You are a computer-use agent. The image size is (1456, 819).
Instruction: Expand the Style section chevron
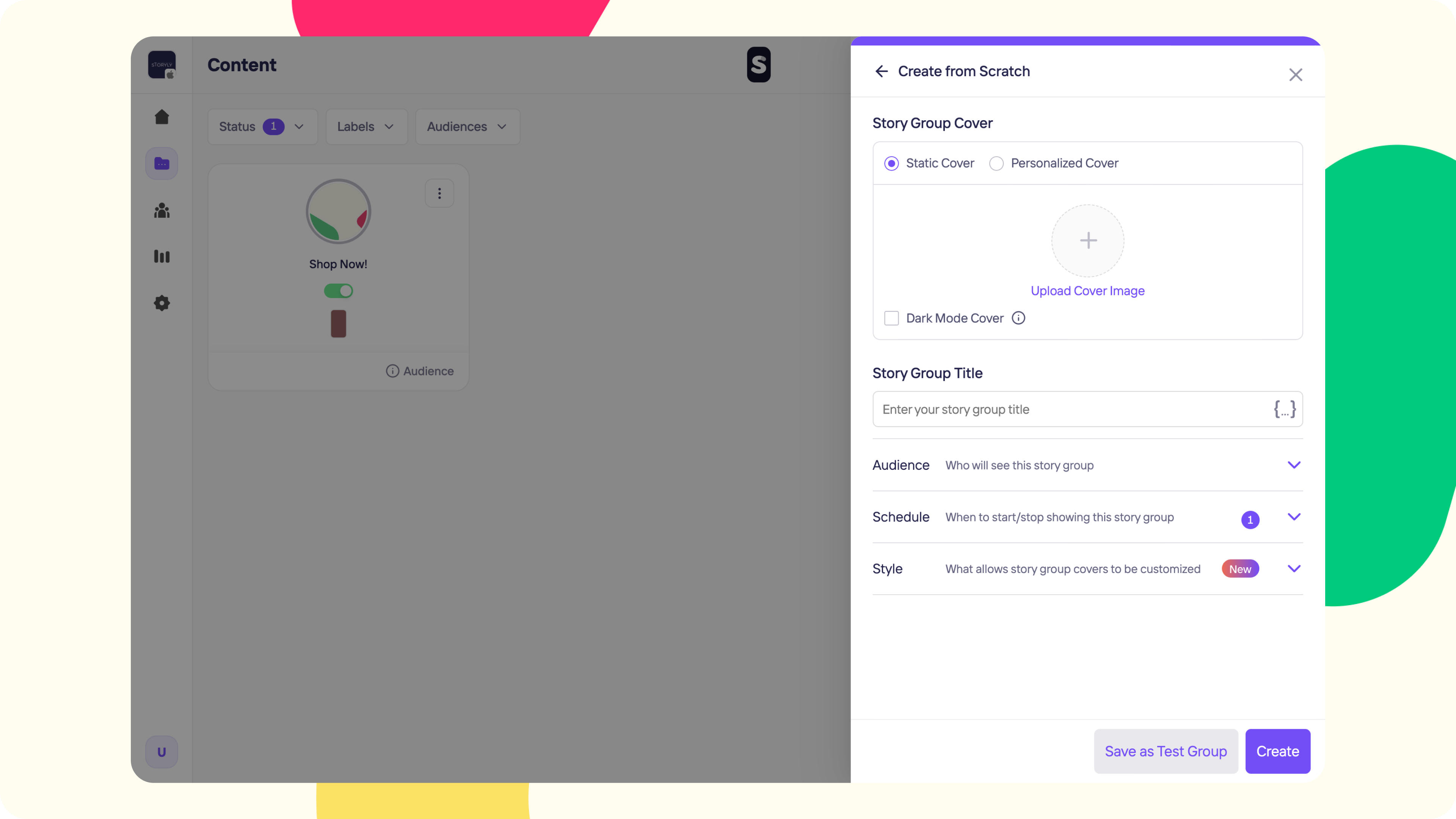(x=1294, y=569)
